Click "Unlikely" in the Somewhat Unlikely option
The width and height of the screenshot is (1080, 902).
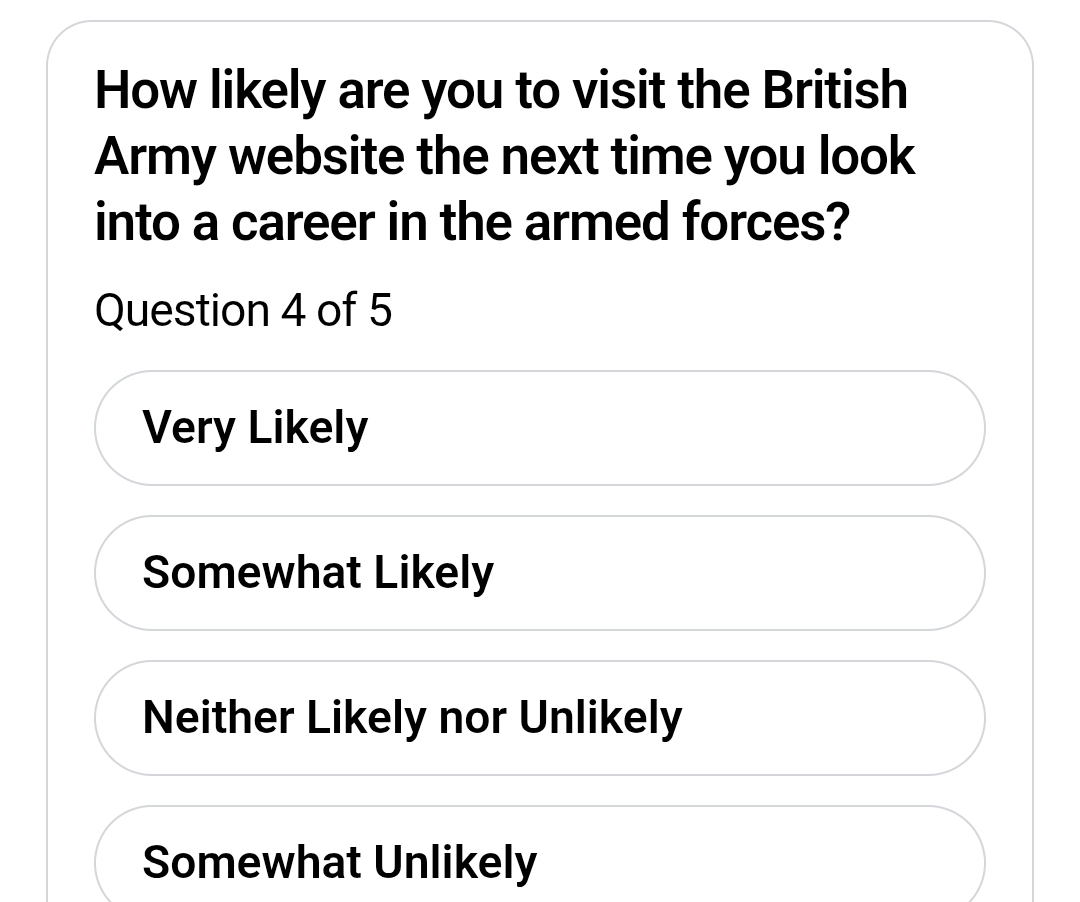point(455,862)
